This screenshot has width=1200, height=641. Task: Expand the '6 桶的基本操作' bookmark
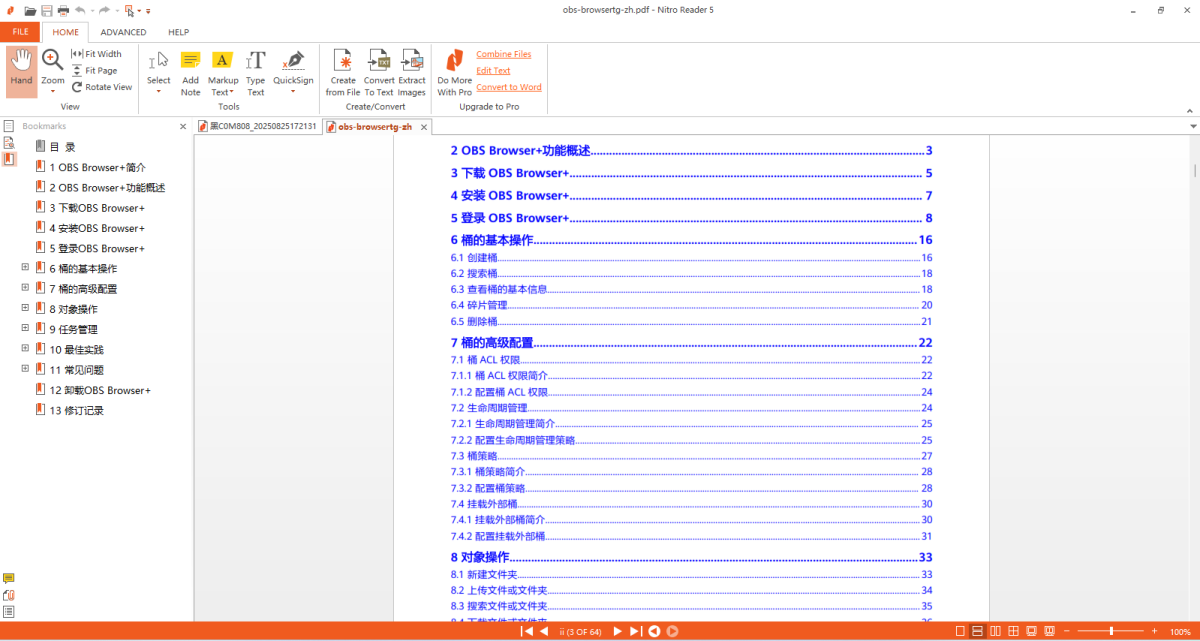(x=25, y=268)
